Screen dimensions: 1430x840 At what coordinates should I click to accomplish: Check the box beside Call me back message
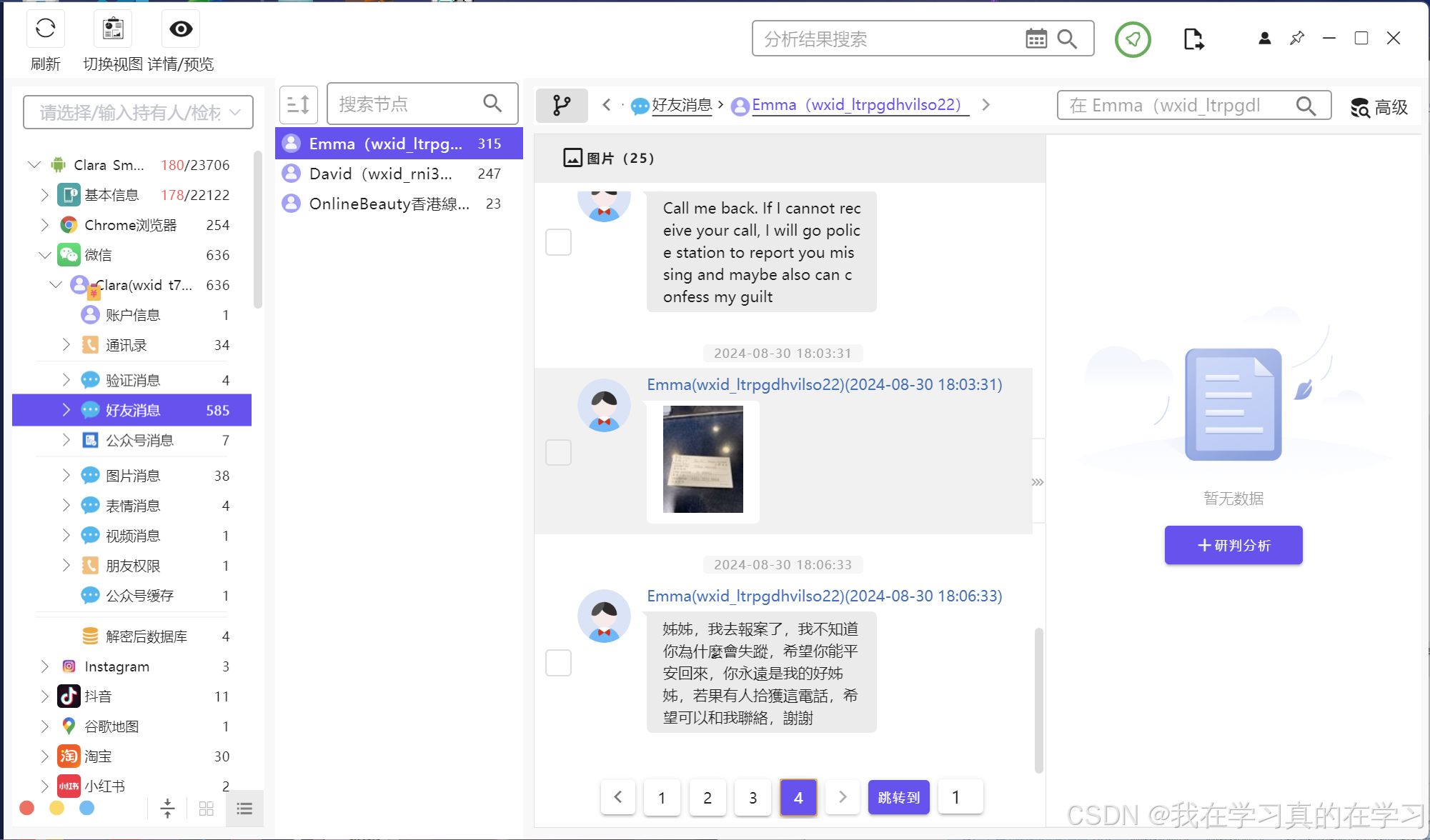tap(558, 242)
